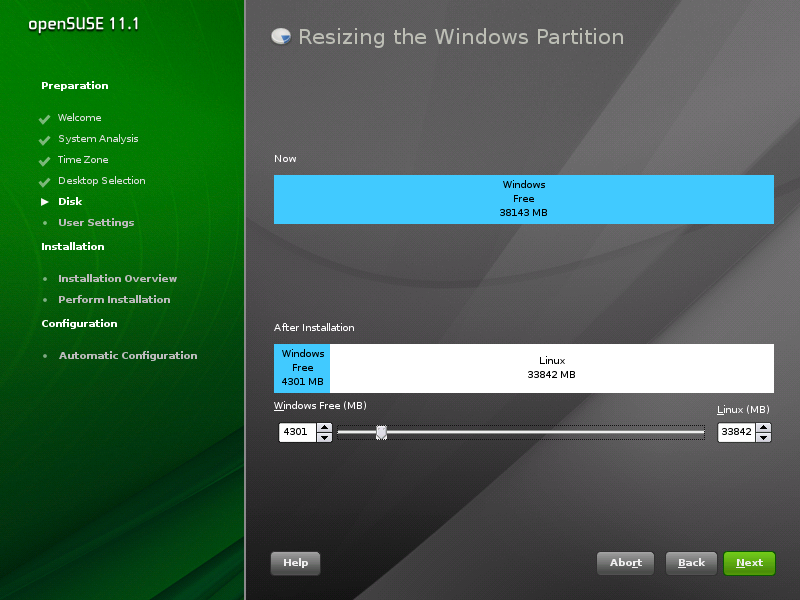Image resolution: width=800 pixels, height=600 pixels.
Task: Select the User Settings step
Action: pyautogui.click(x=96, y=222)
